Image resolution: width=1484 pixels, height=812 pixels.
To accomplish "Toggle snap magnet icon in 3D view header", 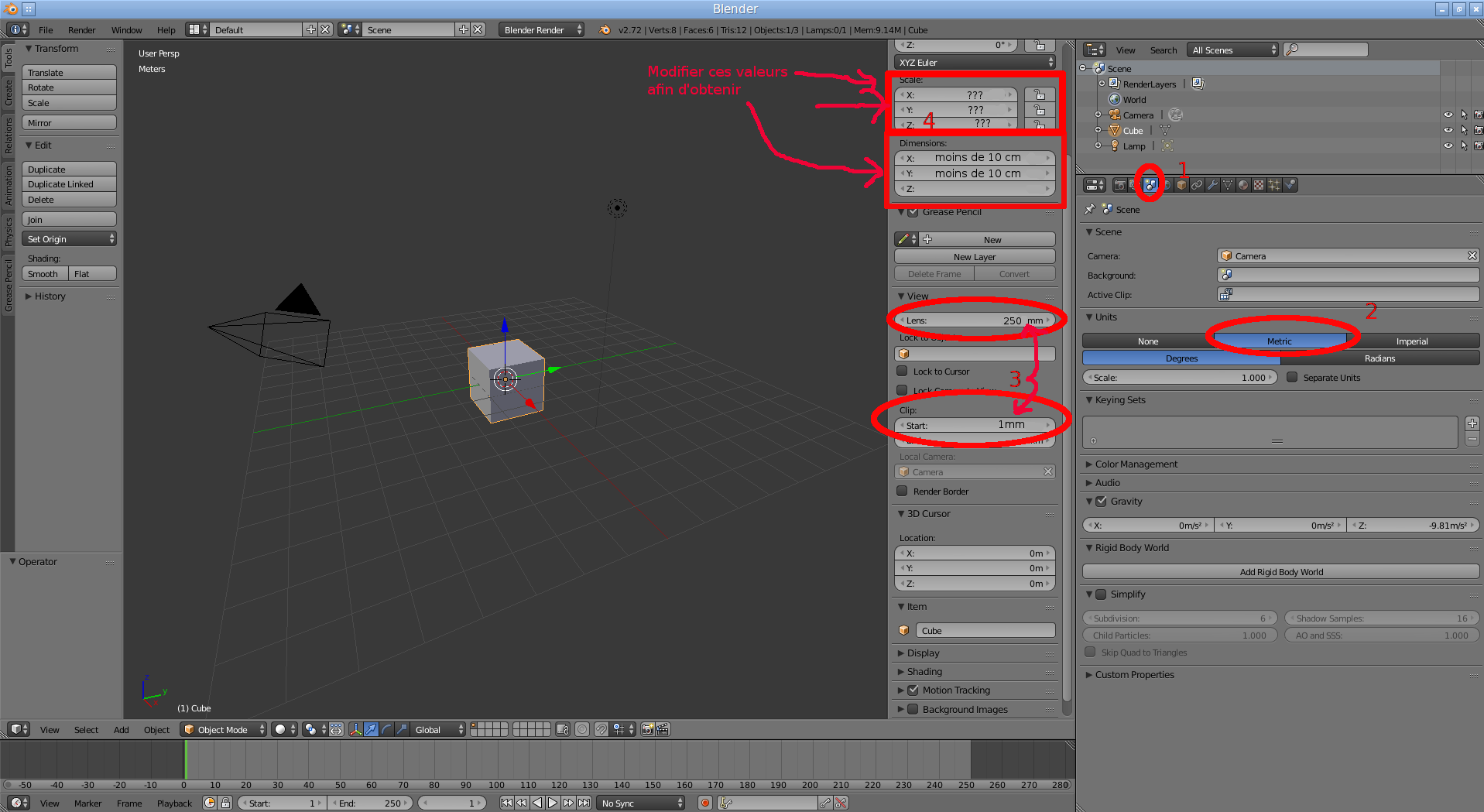I will click(601, 729).
